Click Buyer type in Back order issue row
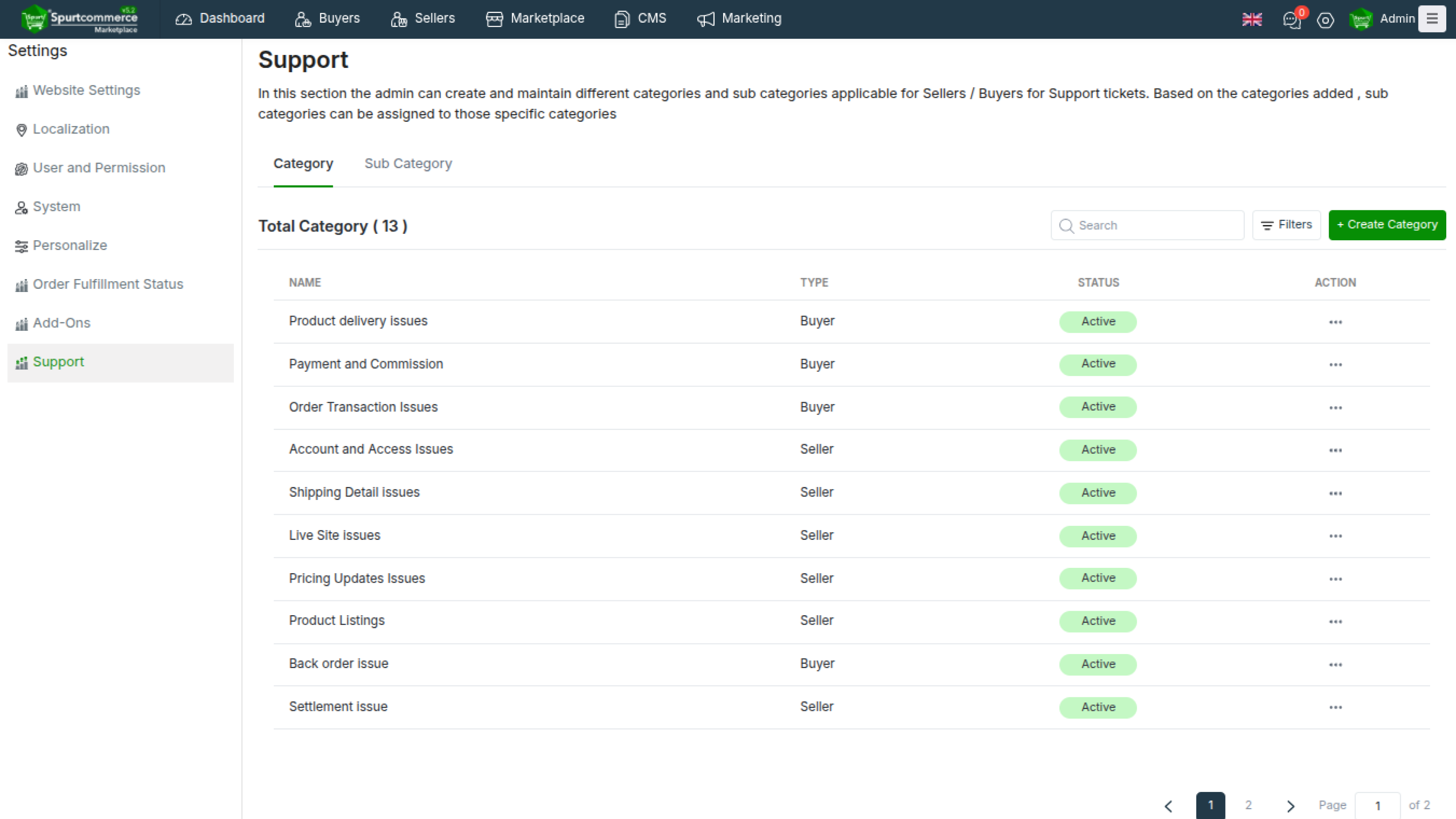Image resolution: width=1456 pixels, height=819 pixels. (x=817, y=664)
